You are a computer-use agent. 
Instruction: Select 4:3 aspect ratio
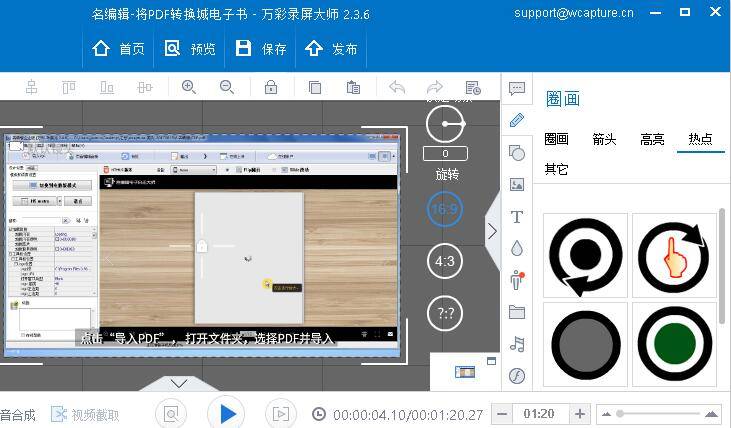tap(445, 261)
